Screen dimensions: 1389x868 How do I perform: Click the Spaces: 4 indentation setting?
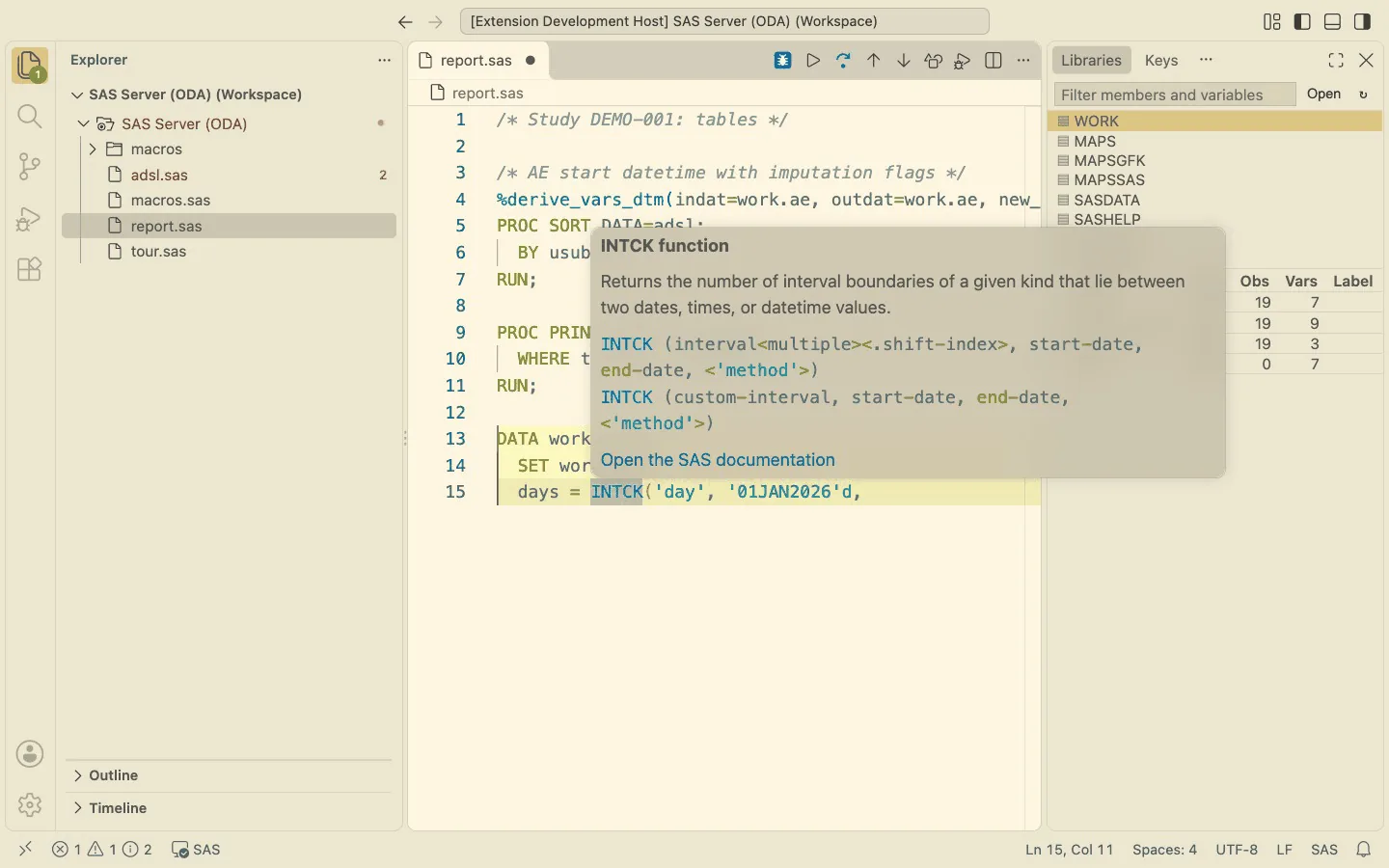tap(1164, 850)
